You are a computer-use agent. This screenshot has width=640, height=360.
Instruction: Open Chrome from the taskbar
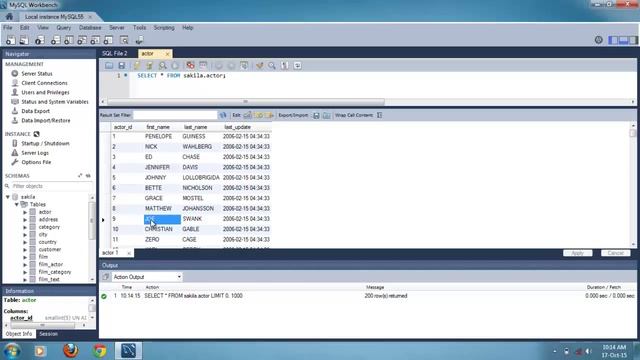(100, 351)
